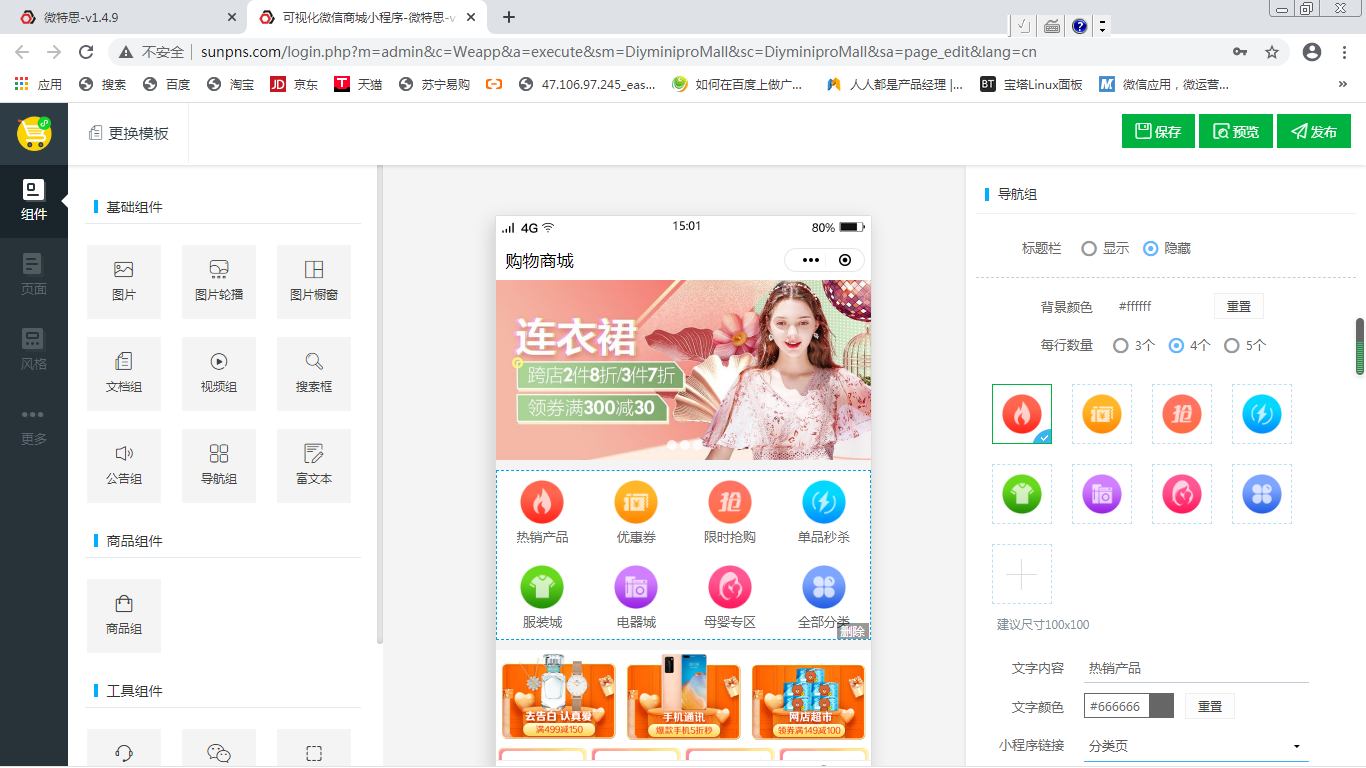Viewport: 1366px width, 768px height.
Task: Add the 文档组 document component
Action: (x=124, y=374)
